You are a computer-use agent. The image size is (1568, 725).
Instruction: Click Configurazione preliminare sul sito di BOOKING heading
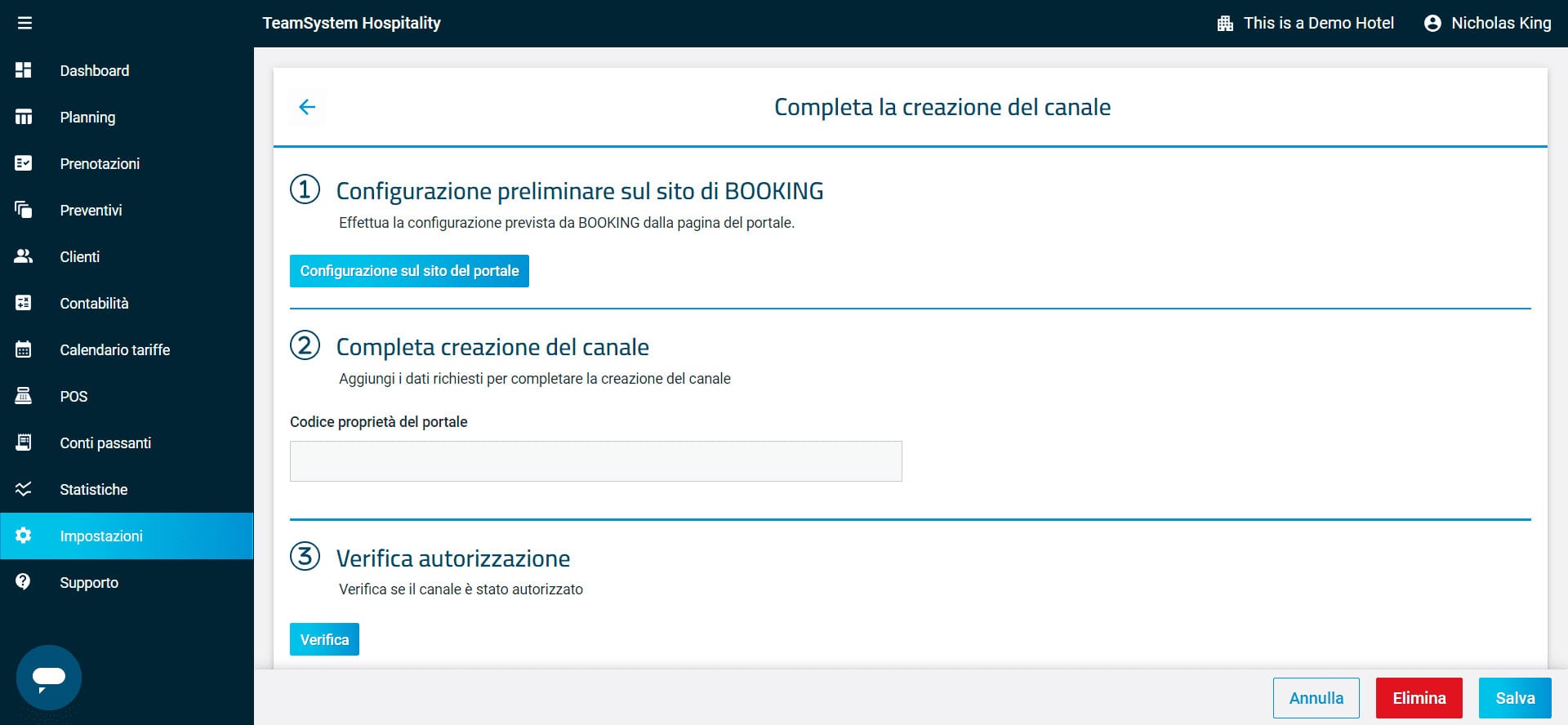(580, 191)
